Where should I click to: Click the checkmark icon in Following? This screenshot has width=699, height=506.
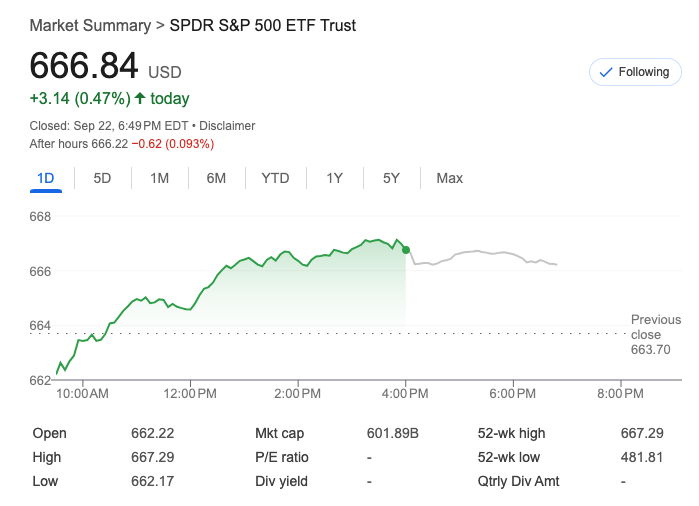(x=605, y=72)
